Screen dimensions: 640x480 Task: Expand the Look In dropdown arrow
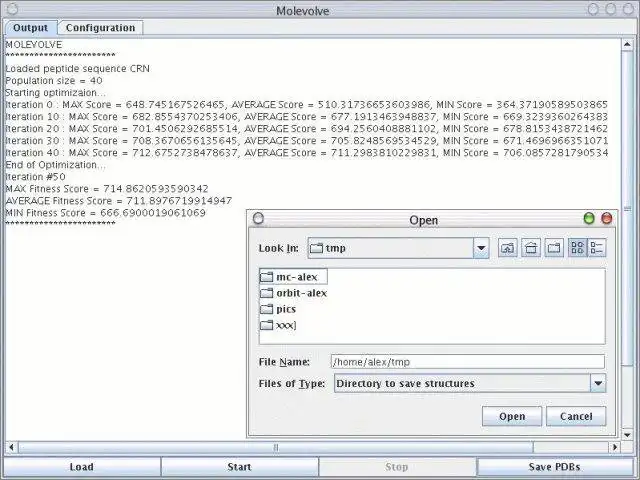481,248
